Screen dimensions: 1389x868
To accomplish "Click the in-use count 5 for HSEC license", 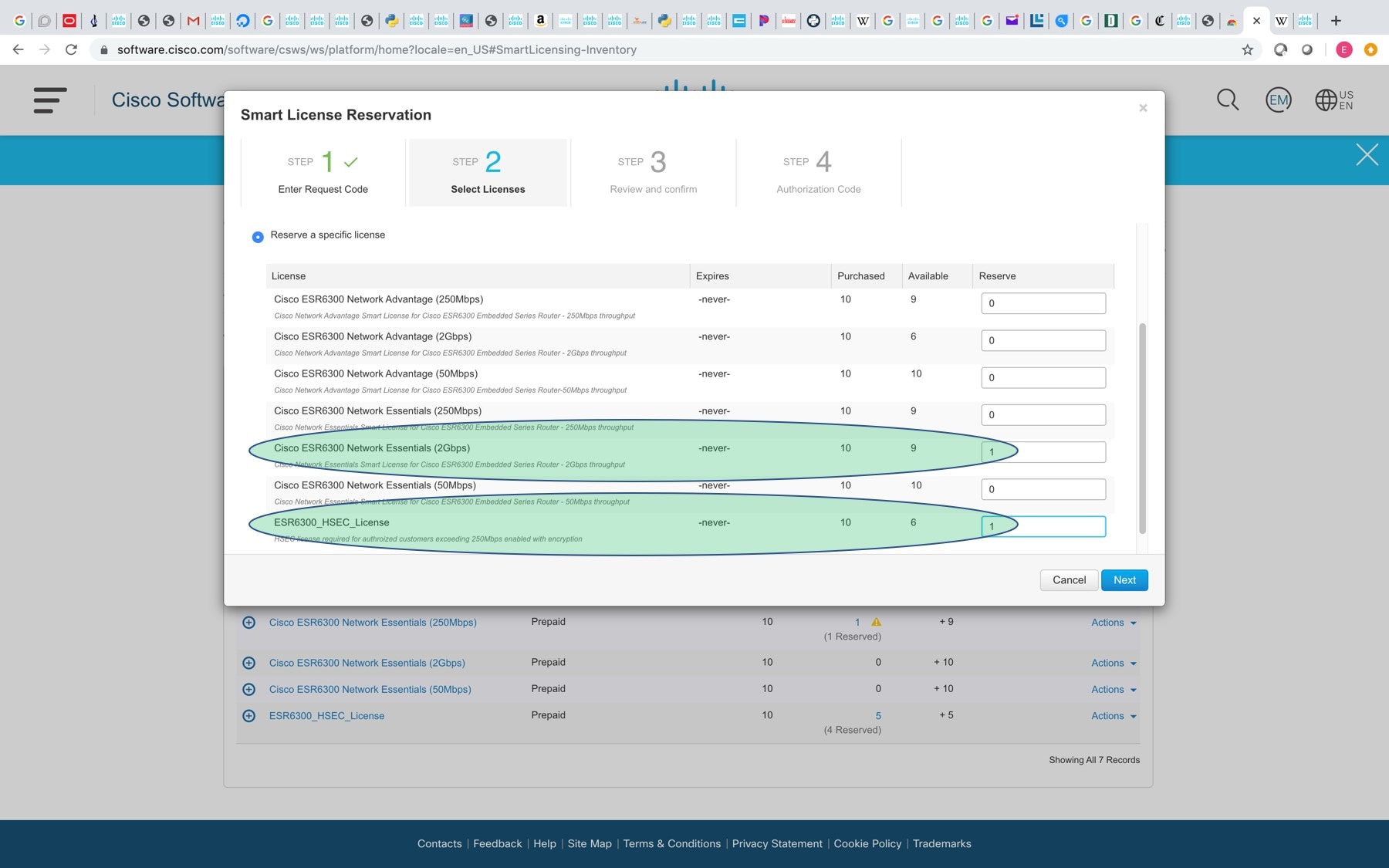I will 878,716.
